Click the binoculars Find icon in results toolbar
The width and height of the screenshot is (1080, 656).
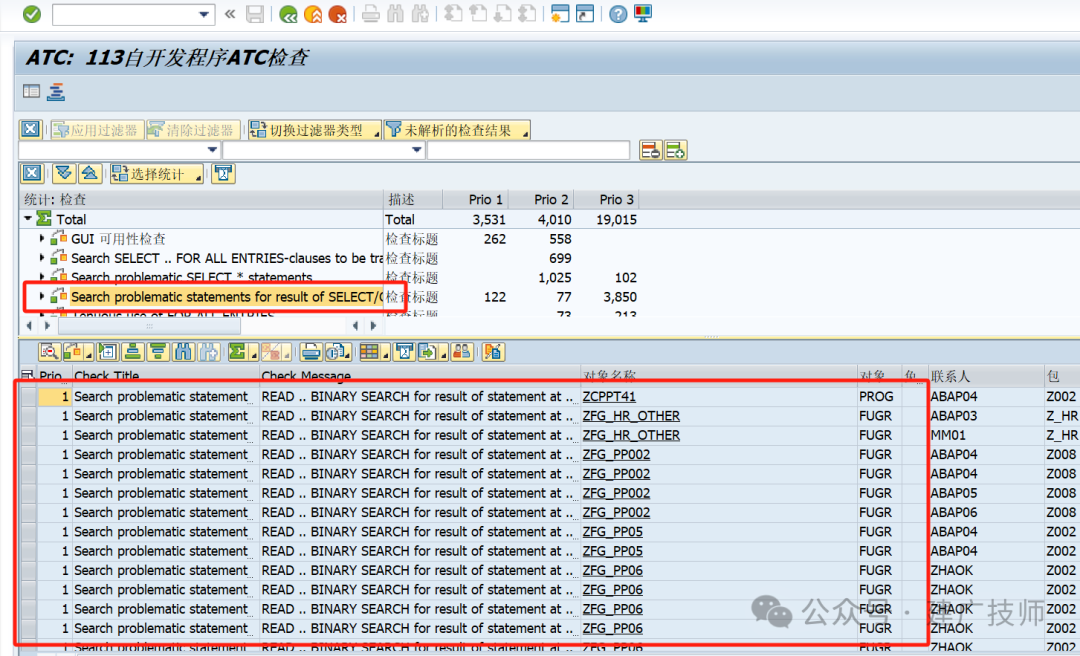(x=183, y=352)
